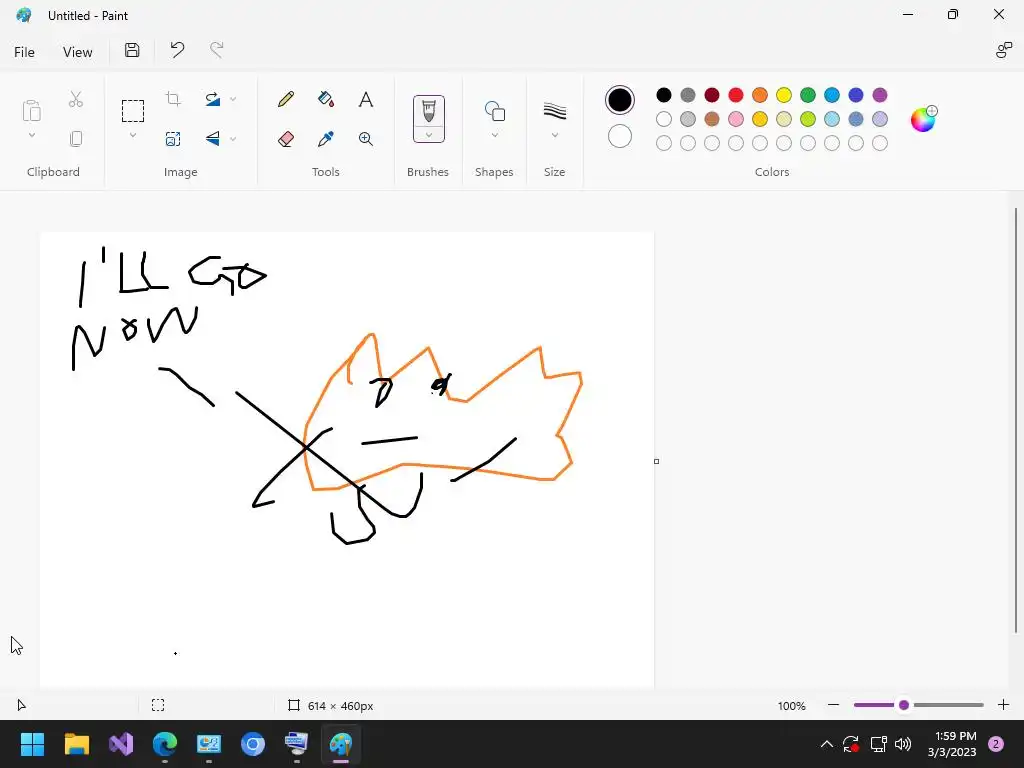Click the Cut scissors icon
1024x768 pixels.
tap(76, 99)
